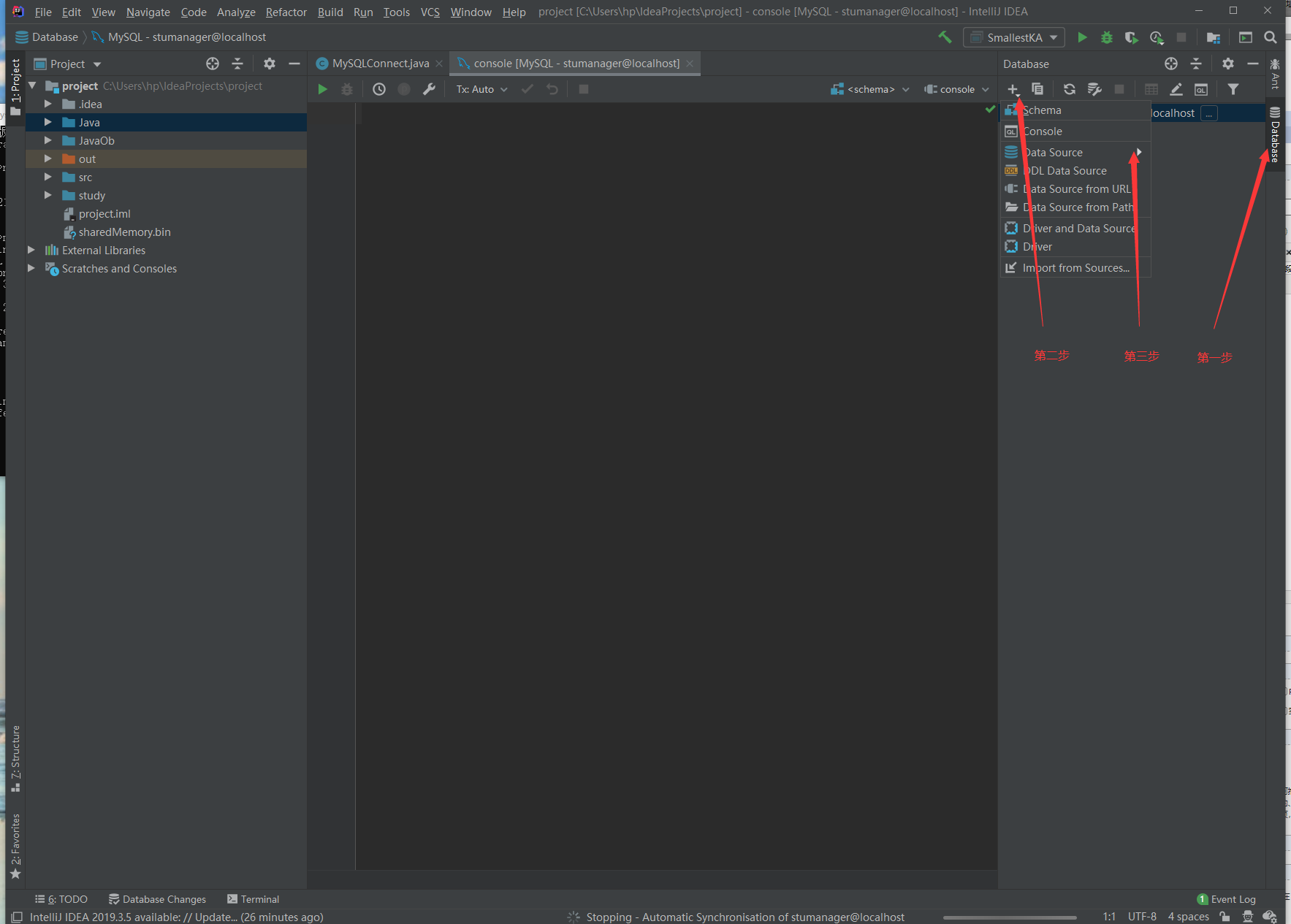Image resolution: width=1291 pixels, height=924 pixels.
Task: Execute the SQL console statement
Action: click(x=322, y=89)
